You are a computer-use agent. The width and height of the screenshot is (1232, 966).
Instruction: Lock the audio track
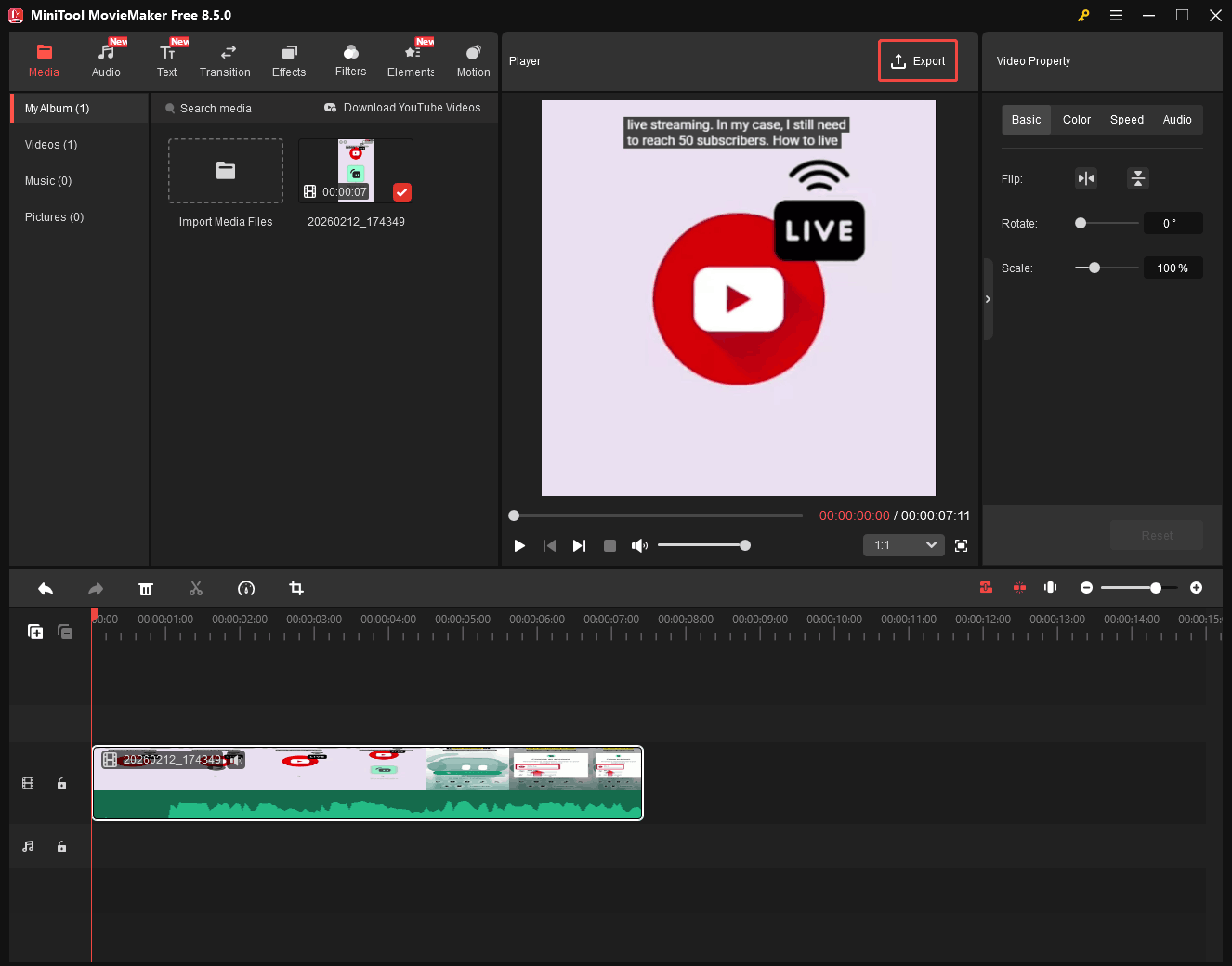(61, 846)
